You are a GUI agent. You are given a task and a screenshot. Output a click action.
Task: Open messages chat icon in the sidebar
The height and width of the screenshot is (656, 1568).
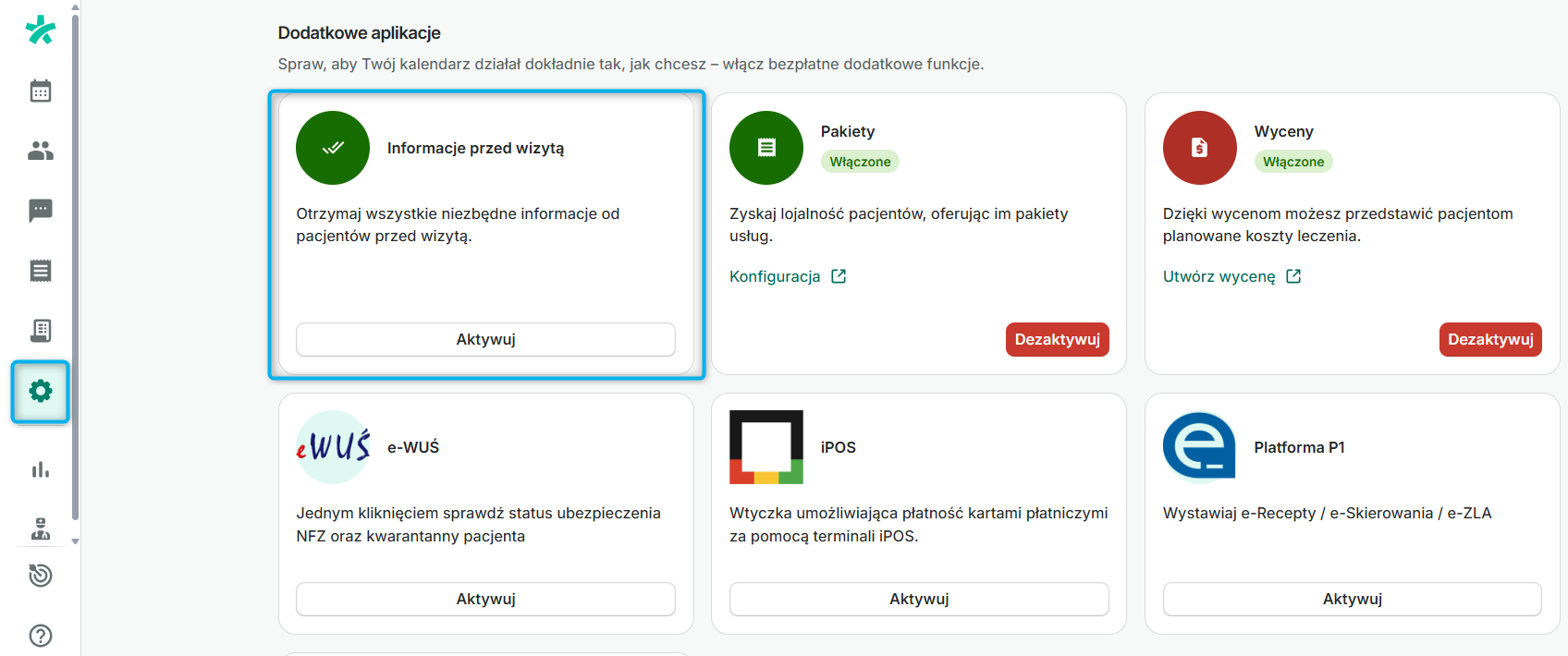point(41,211)
